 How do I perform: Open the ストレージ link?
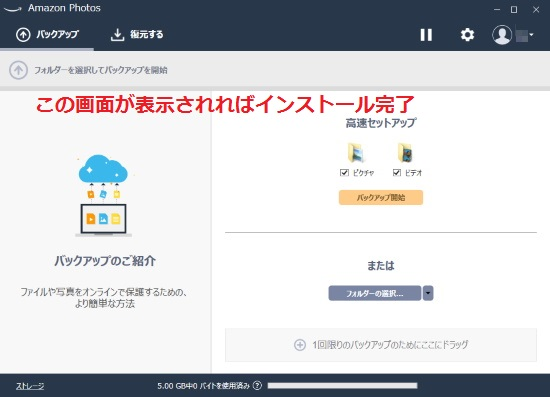[30, 386]
